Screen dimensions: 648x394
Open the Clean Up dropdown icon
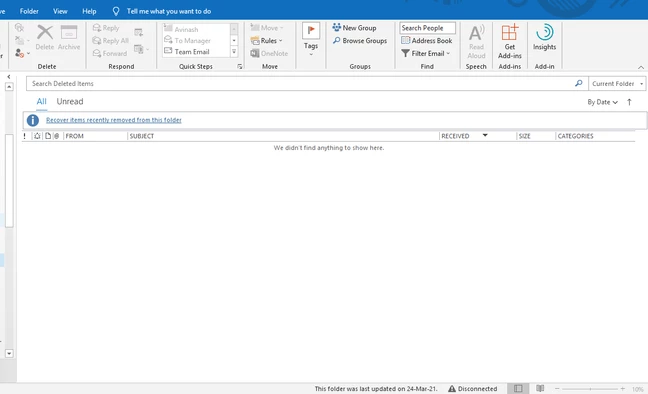(22, 41)
